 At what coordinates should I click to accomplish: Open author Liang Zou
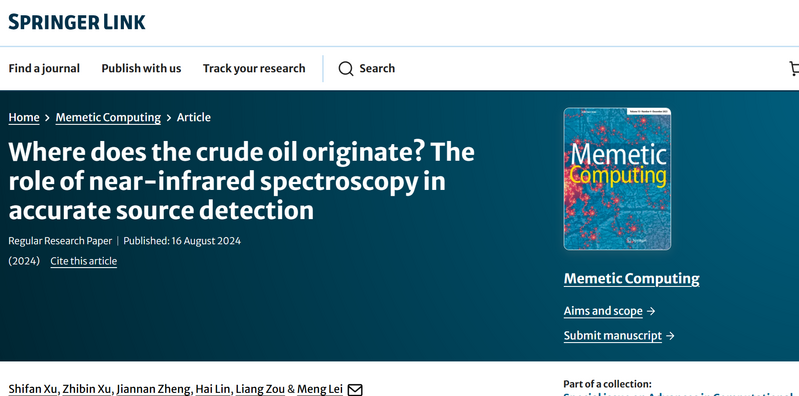point(260,389)
